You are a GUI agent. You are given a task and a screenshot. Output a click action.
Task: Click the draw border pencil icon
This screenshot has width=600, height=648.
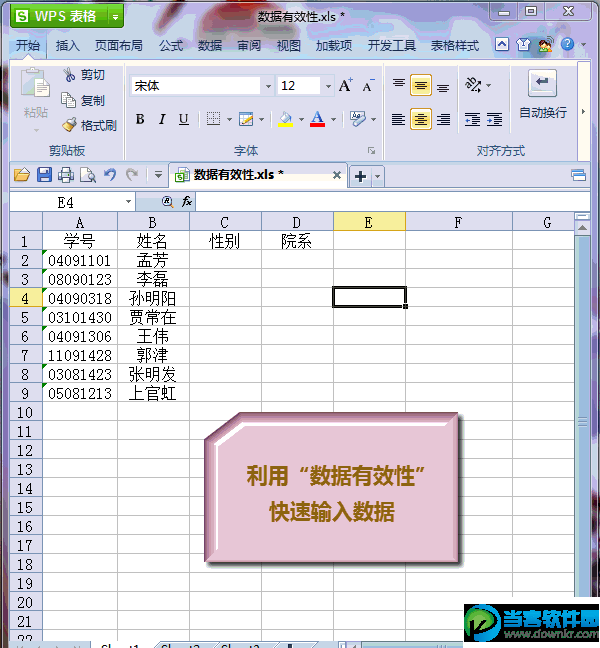coord(246,119)
